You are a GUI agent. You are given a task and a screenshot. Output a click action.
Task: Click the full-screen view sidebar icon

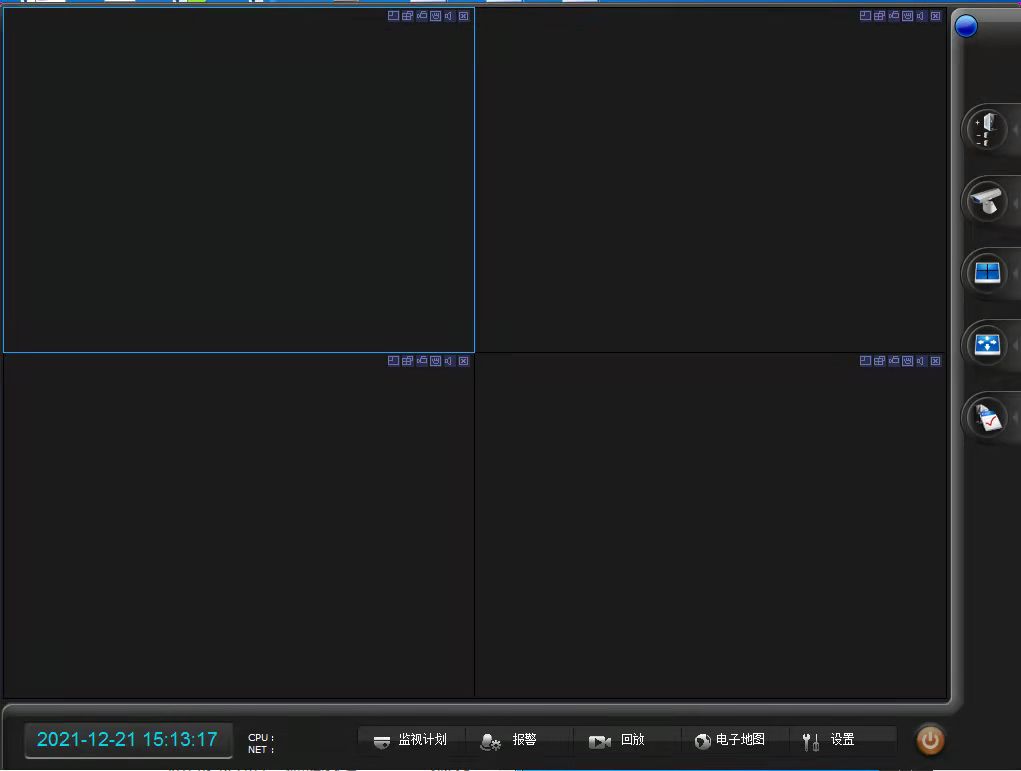(x=987, y=345)
